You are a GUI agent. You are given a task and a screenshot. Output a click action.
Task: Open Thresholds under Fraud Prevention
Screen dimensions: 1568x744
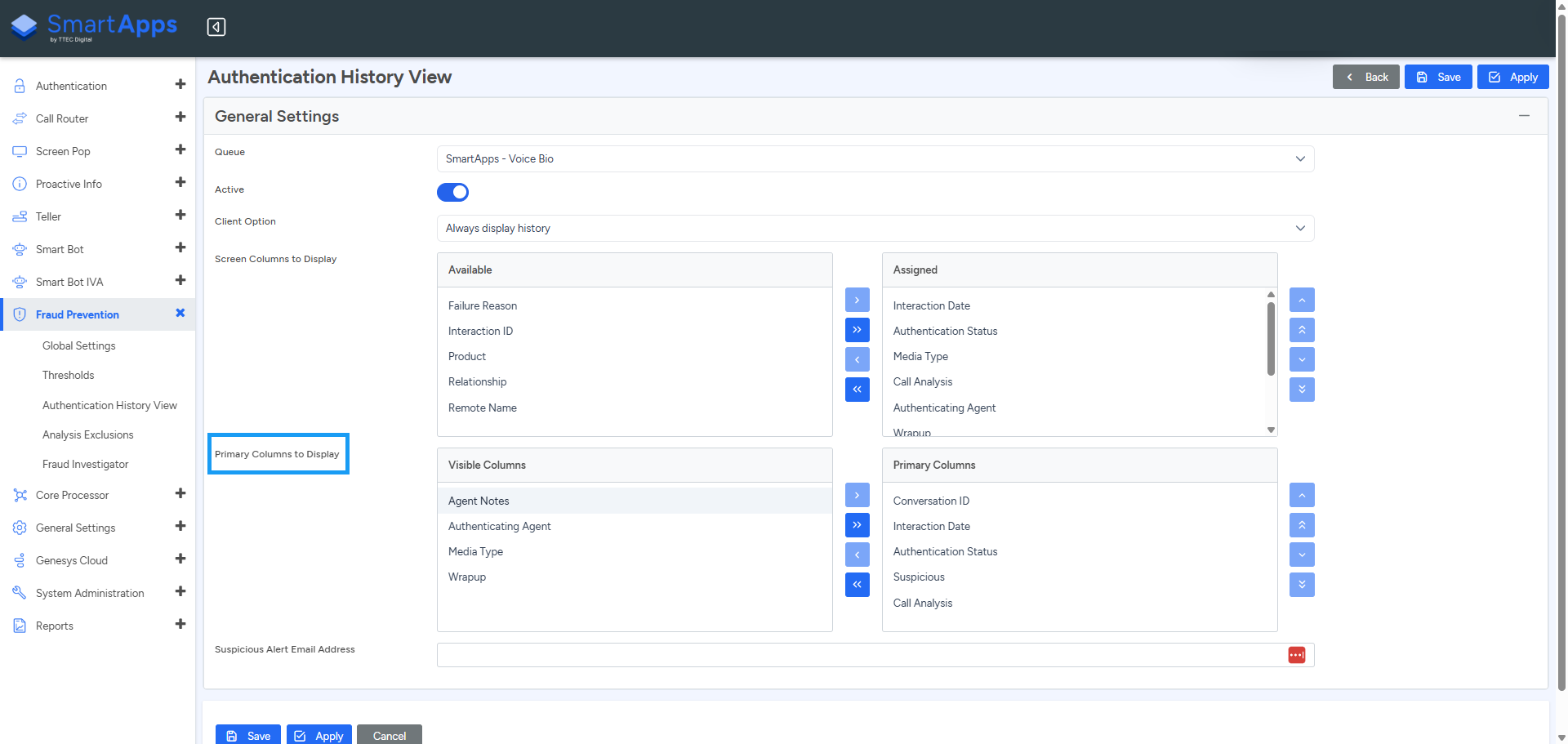click(x=69, y=375)
